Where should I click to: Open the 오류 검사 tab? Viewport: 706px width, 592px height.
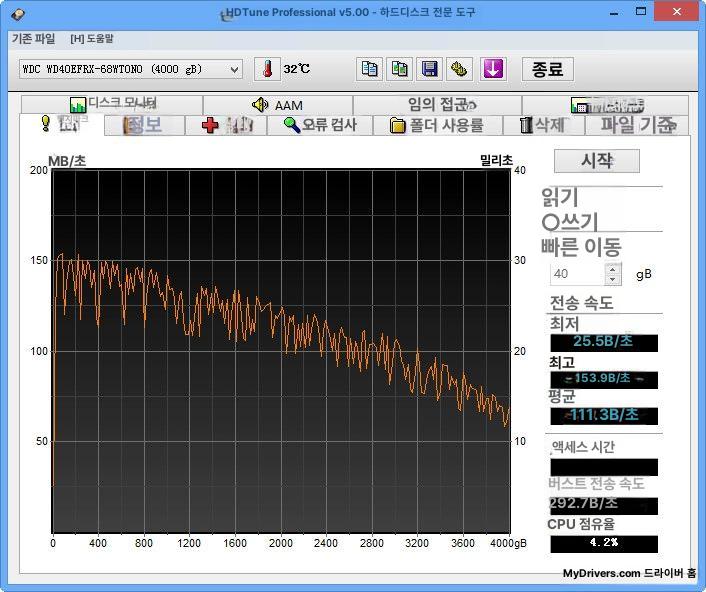coord(320,125)
